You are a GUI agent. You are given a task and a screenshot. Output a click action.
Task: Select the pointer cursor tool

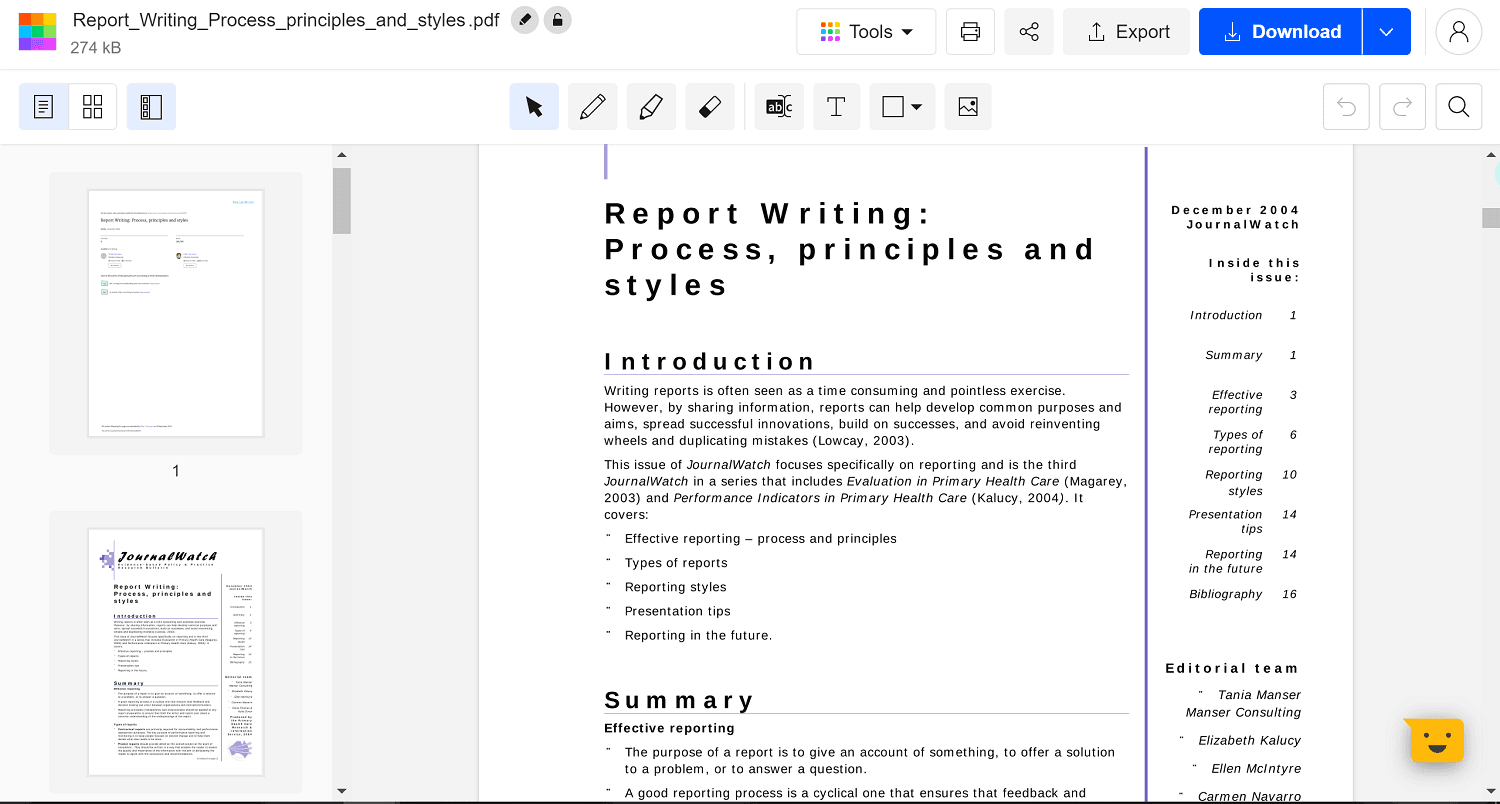click(534, 107)
